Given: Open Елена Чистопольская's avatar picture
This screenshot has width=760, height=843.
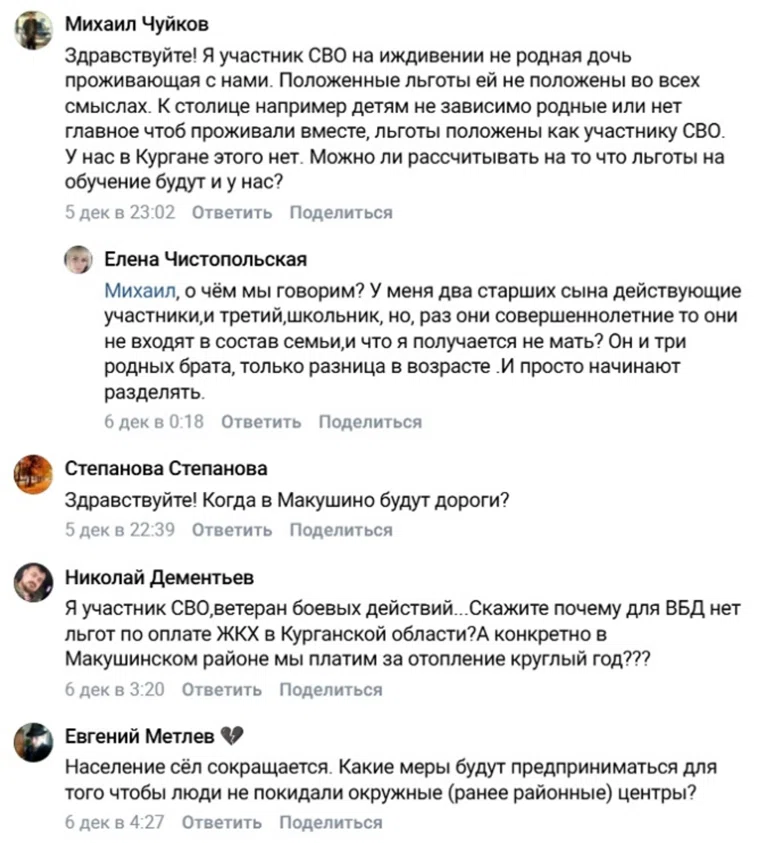Looking at the screenshot, I should [78, 260].
